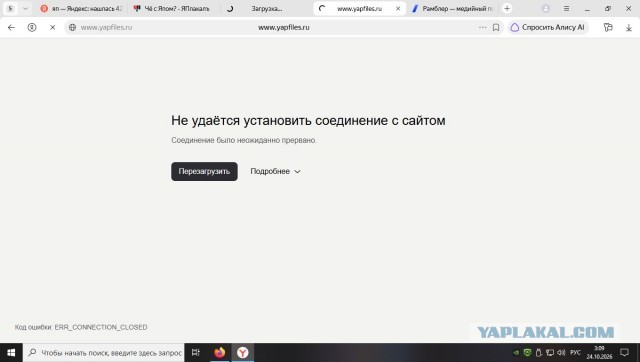Open the notification center icon

tap(624, 353)
